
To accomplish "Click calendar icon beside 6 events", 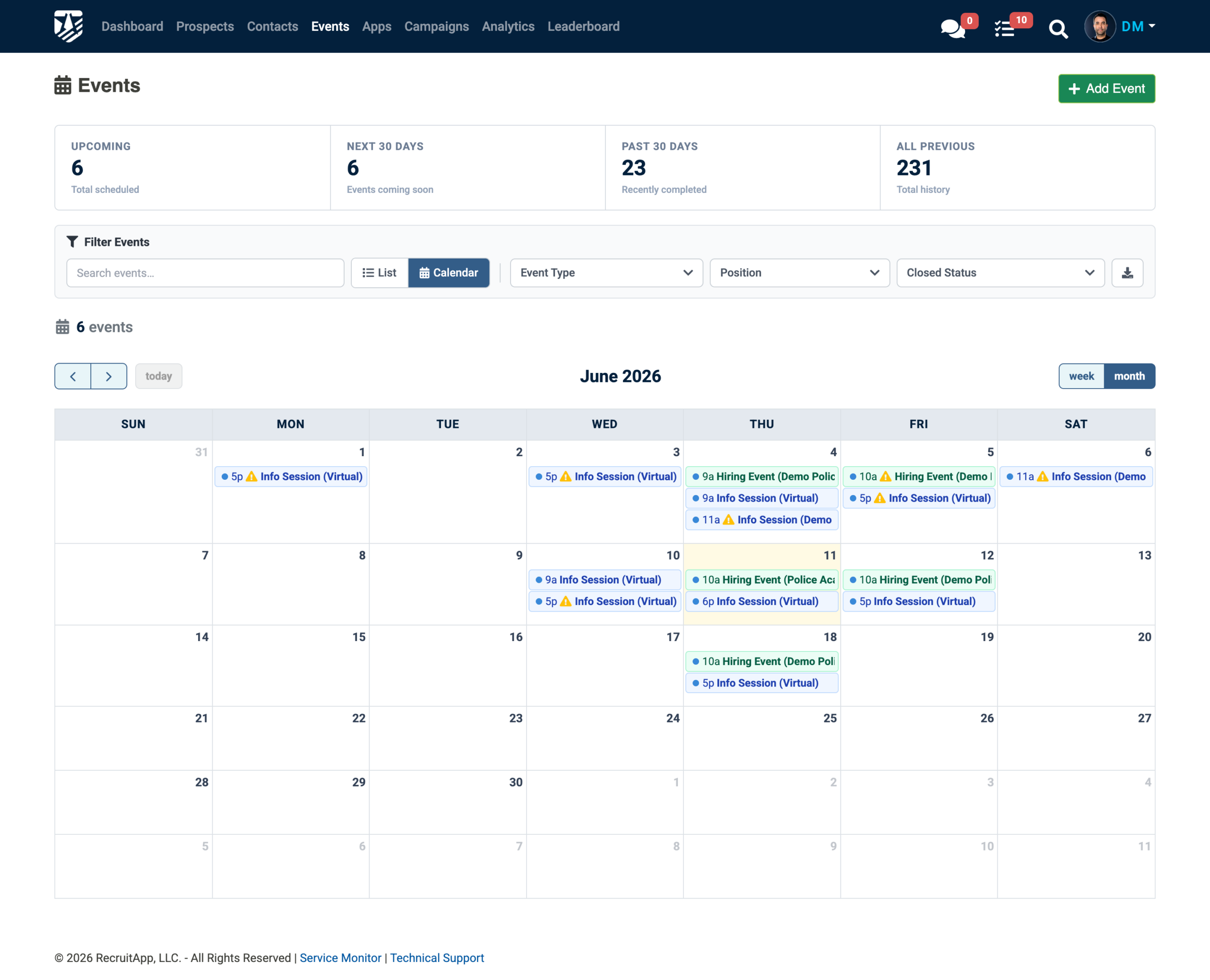I will pyautogui.click(x=63, y=327).
